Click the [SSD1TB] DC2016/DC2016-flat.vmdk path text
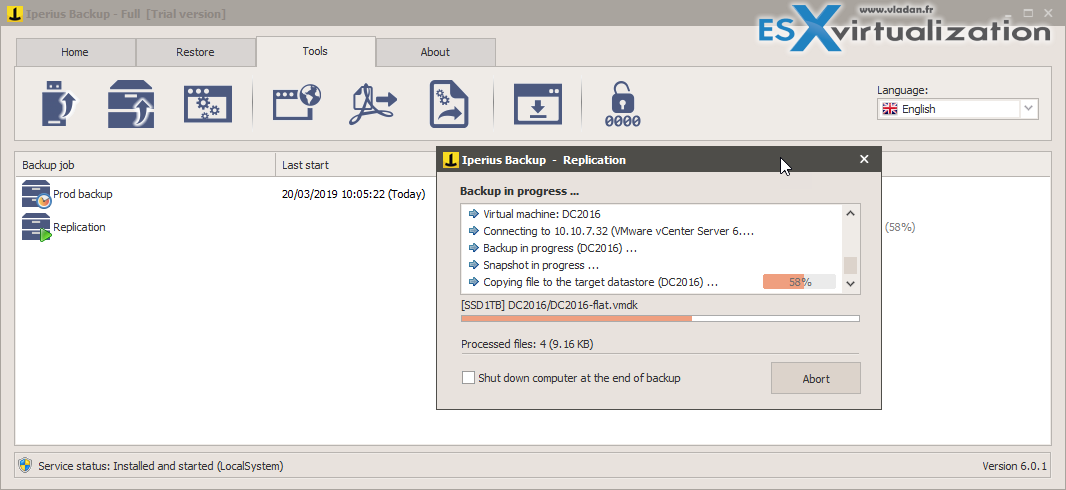Screen dimensions: 1066x490 (549, 305)
